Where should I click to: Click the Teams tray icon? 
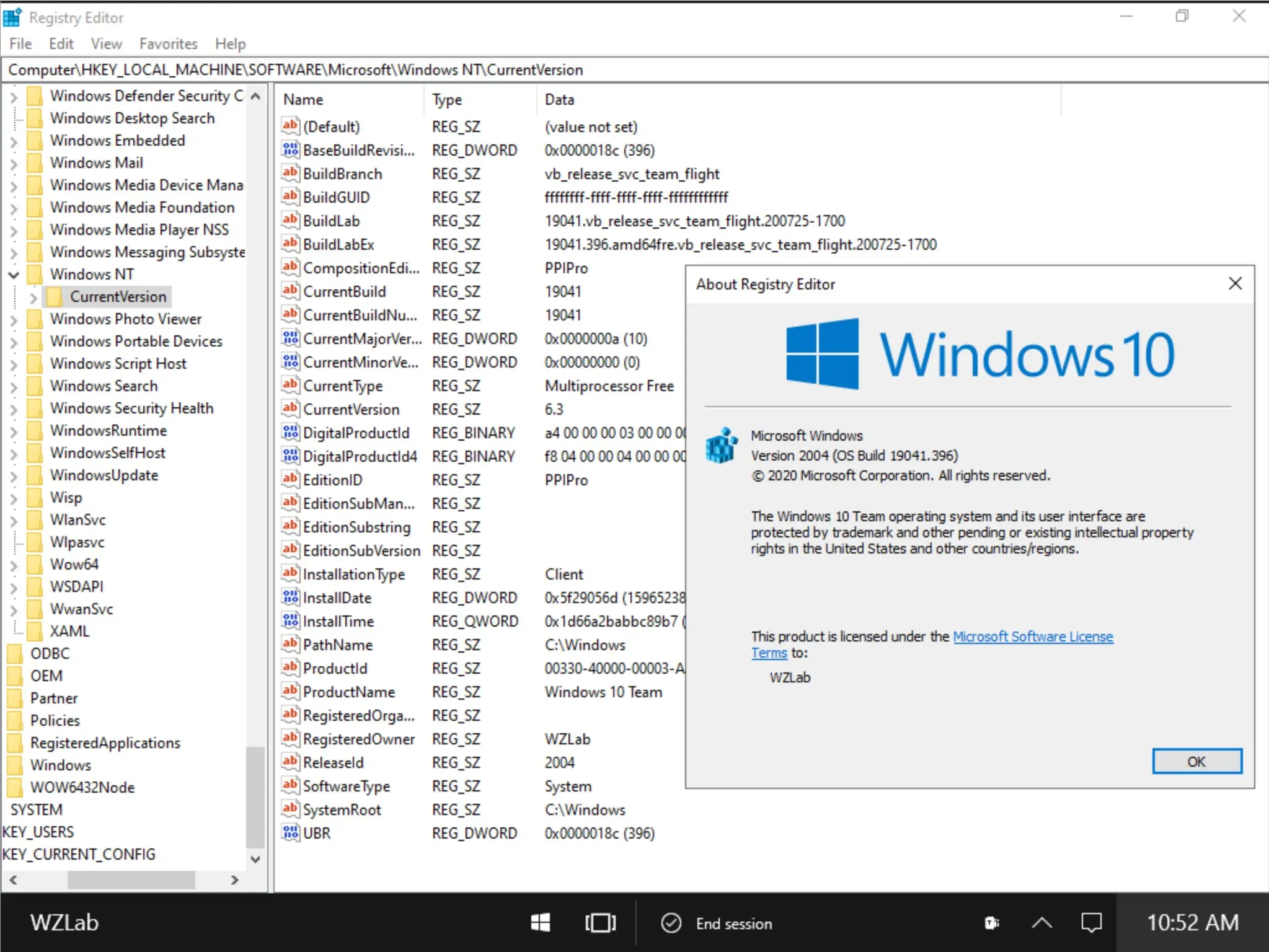pos(992,923)
